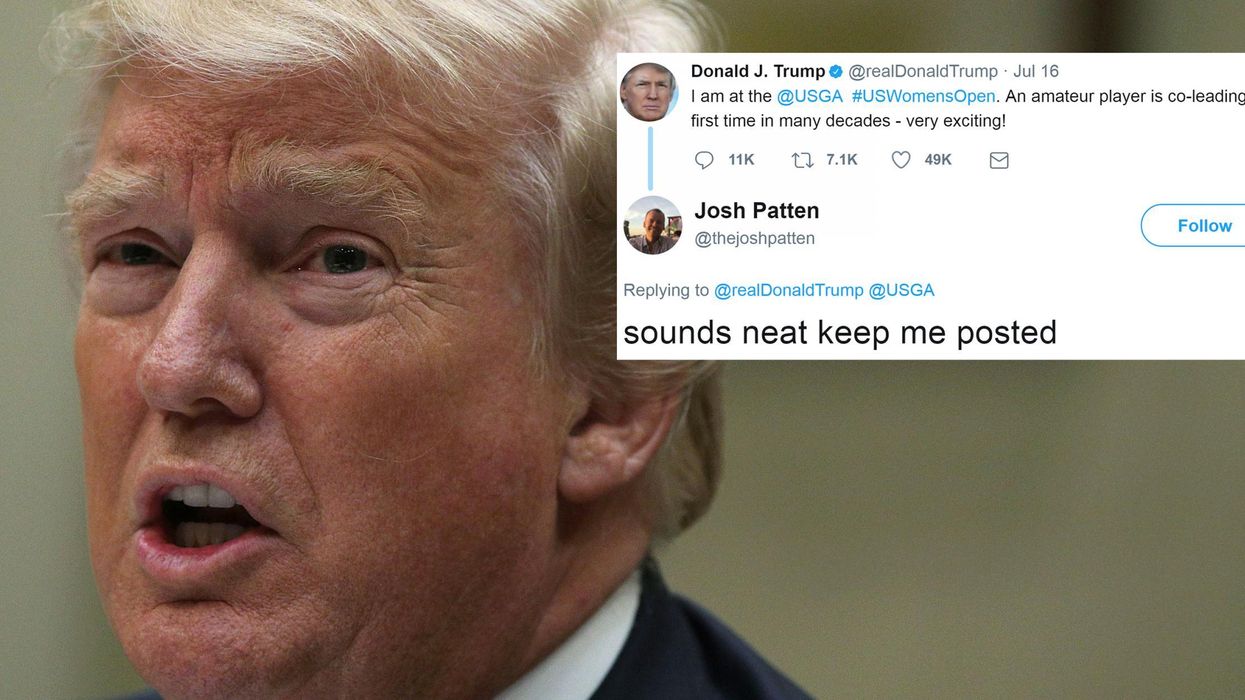Click the reply speech bubble icon
1245x700 pixels.
(x=704, y=160)
